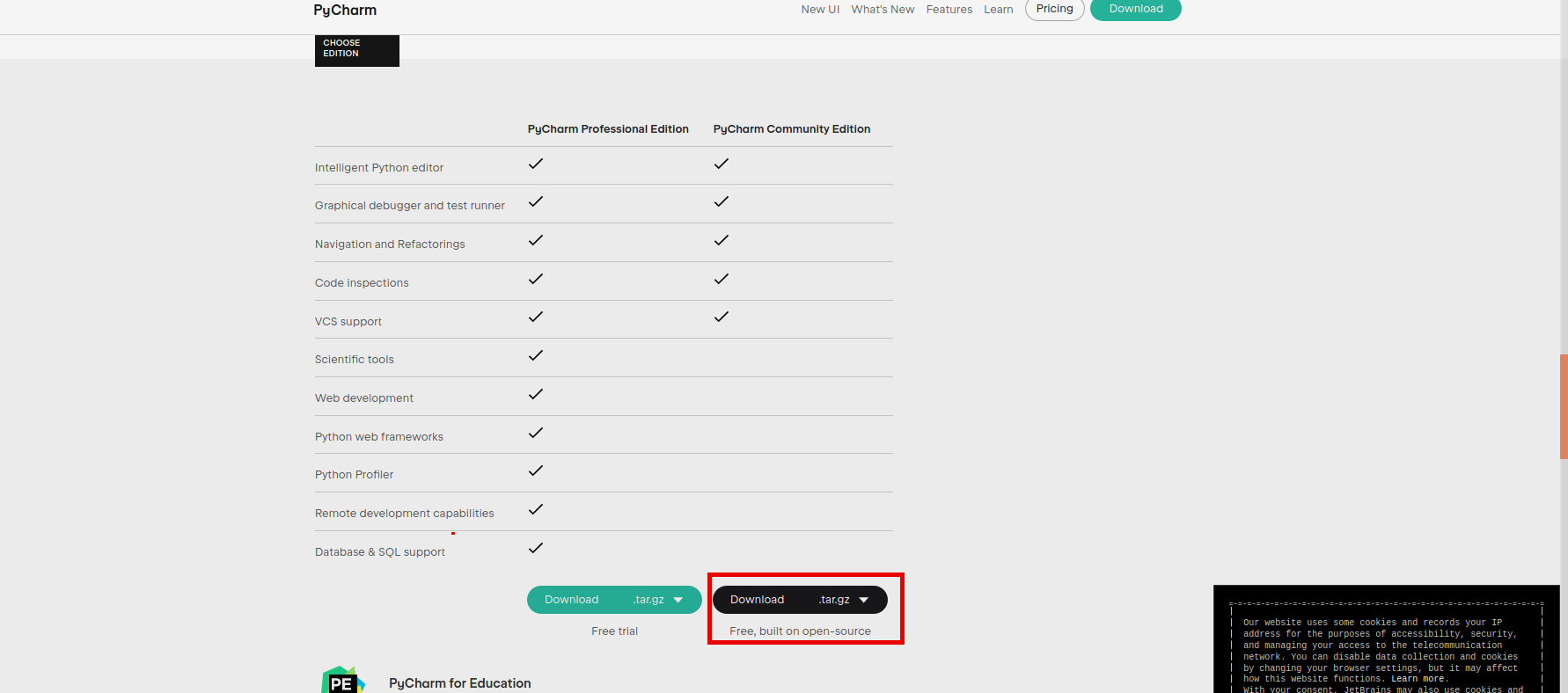Click Professional checkmark for Python Profiler
The height and width of the screenshot is (693, 1568).
[x=536, y=471]
